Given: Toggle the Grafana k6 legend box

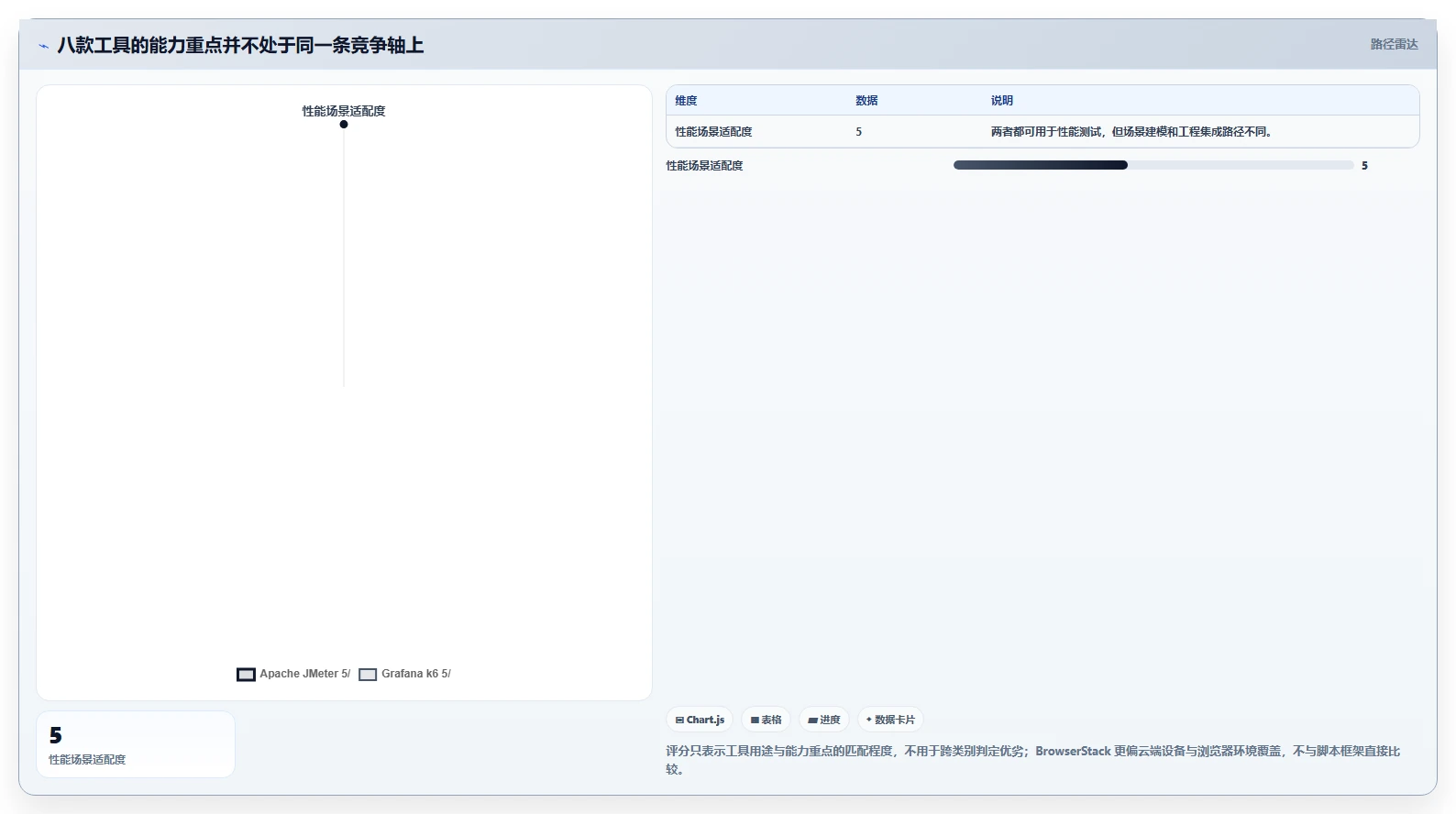Looking at the screenshot, I should click(368, 675).
